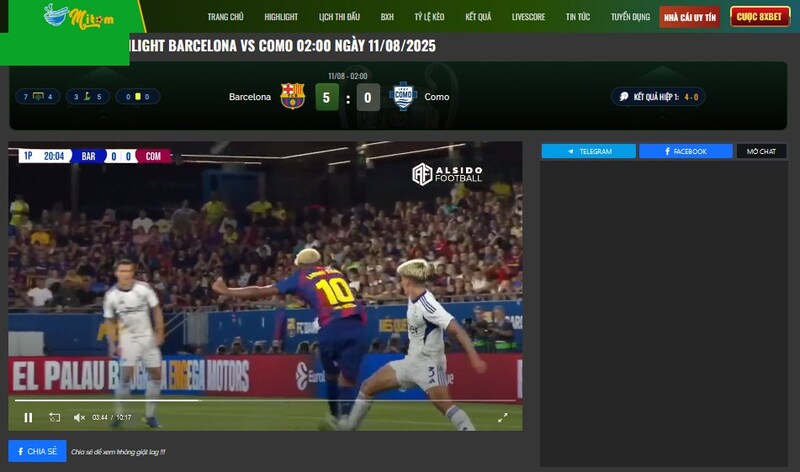This screenshot has height=472, width=800.
Task: Click the NHÀ CÁI UY TÍN button
Action: [689, 17]
